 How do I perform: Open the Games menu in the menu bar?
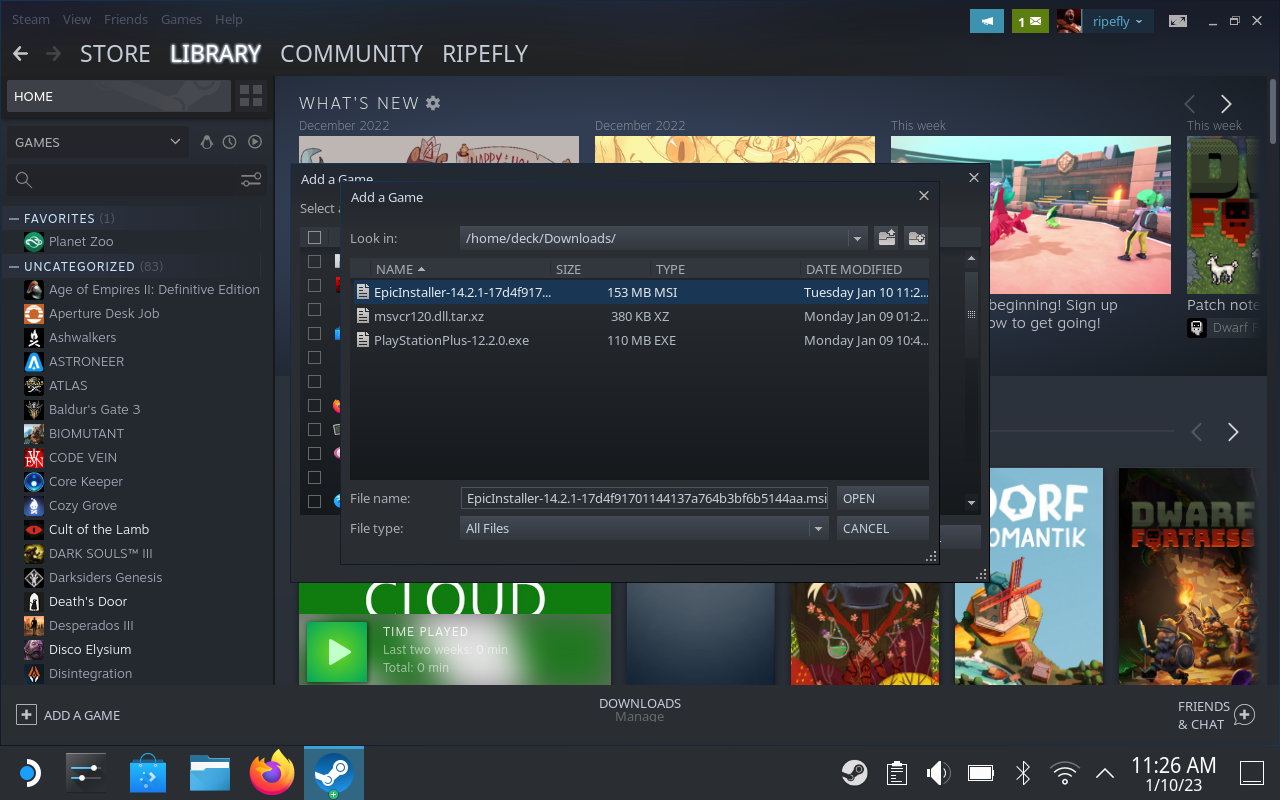pyautogui.click(x=181, y=19)
